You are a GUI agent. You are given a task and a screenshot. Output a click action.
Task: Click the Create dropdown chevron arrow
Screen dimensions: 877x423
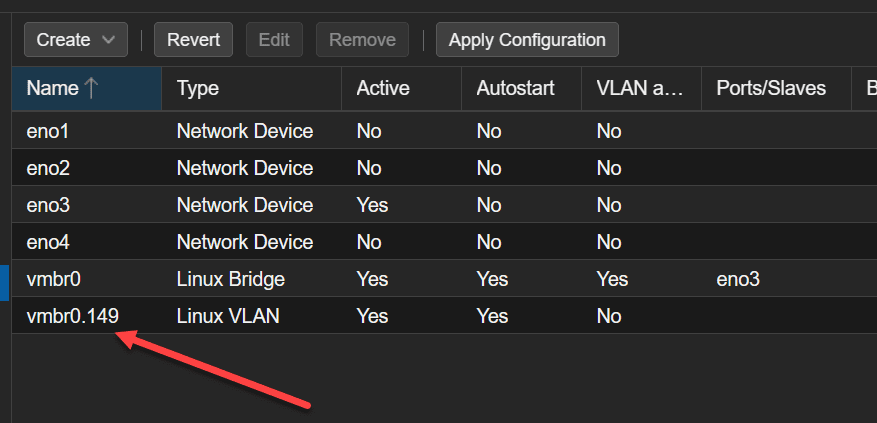point(108,40)
